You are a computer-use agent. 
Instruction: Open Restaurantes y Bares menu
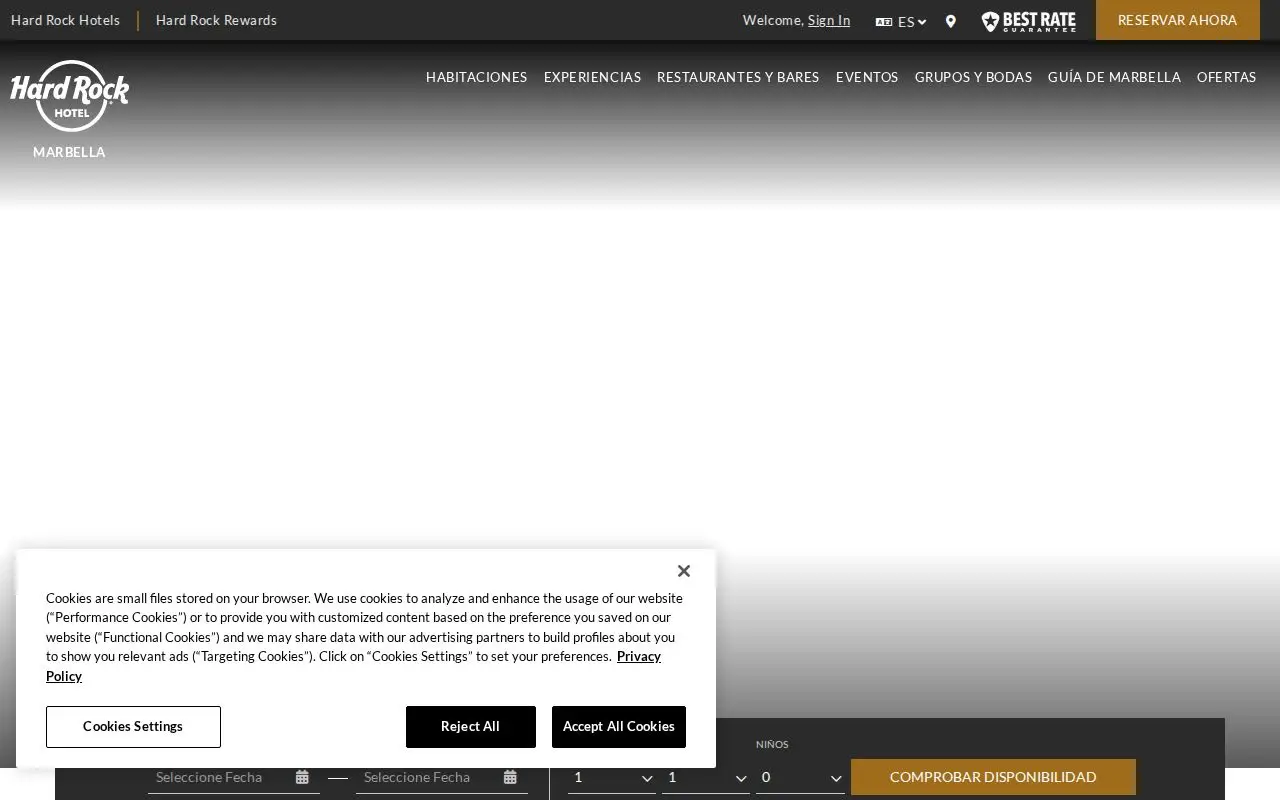tap(738, 77)
